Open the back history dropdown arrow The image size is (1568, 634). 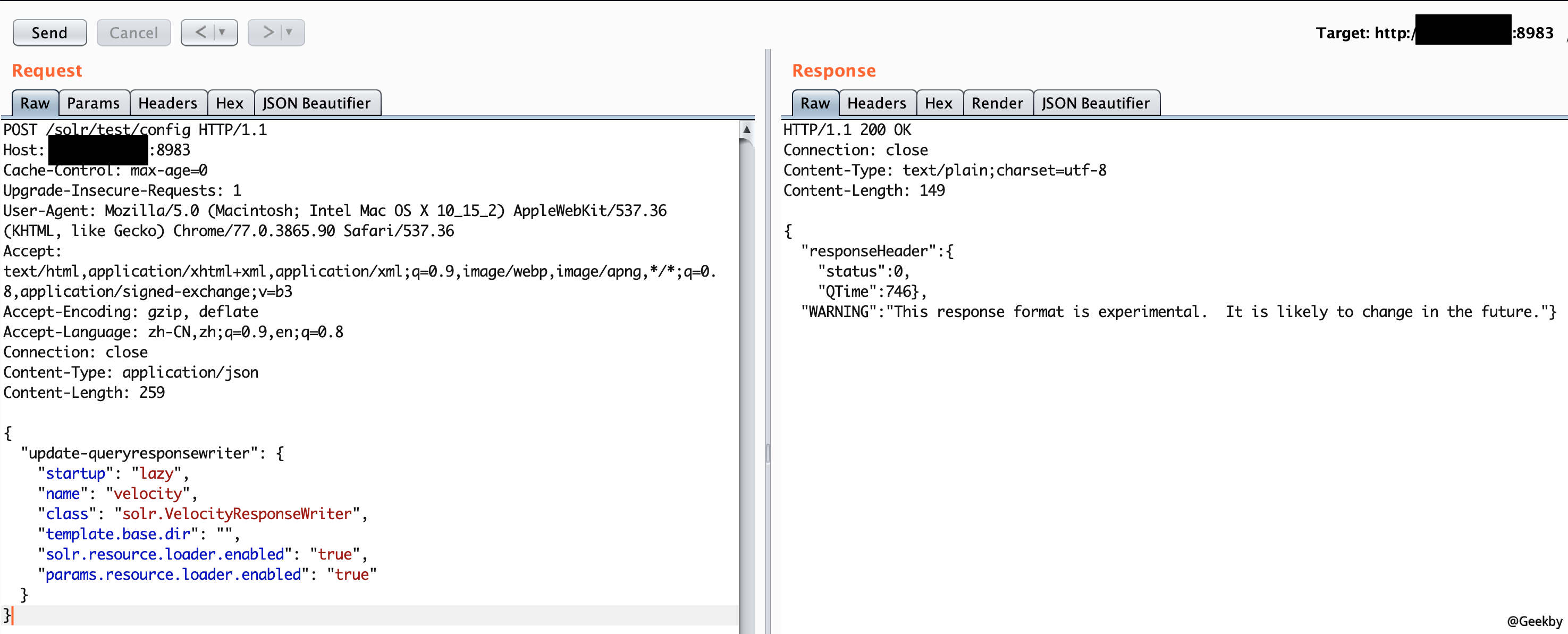point(223,32)
